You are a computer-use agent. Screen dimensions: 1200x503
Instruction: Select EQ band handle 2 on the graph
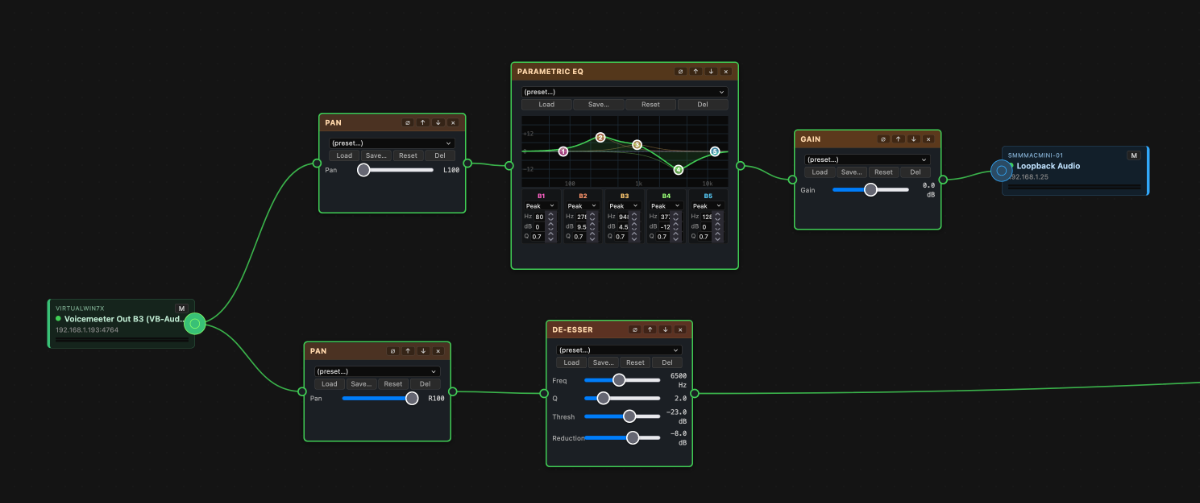[x=601, y=138]
